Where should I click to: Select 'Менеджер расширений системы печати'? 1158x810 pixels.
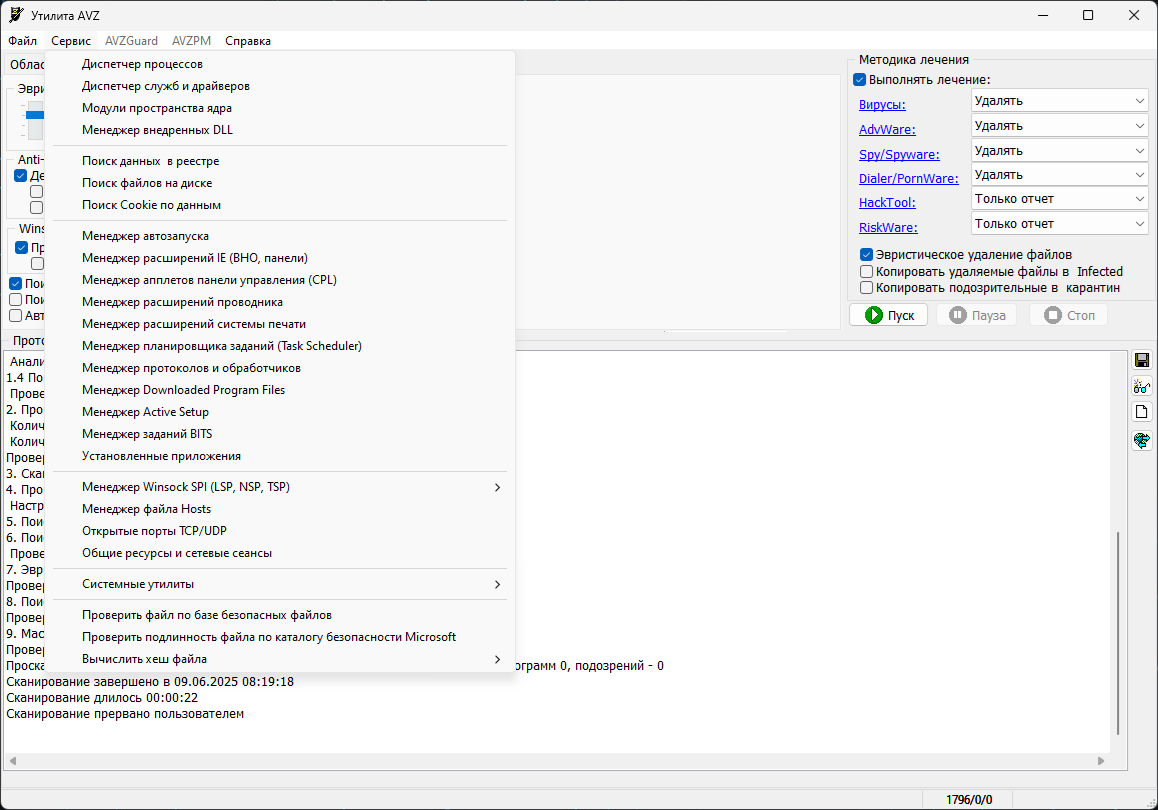click(x=280, y=324)
